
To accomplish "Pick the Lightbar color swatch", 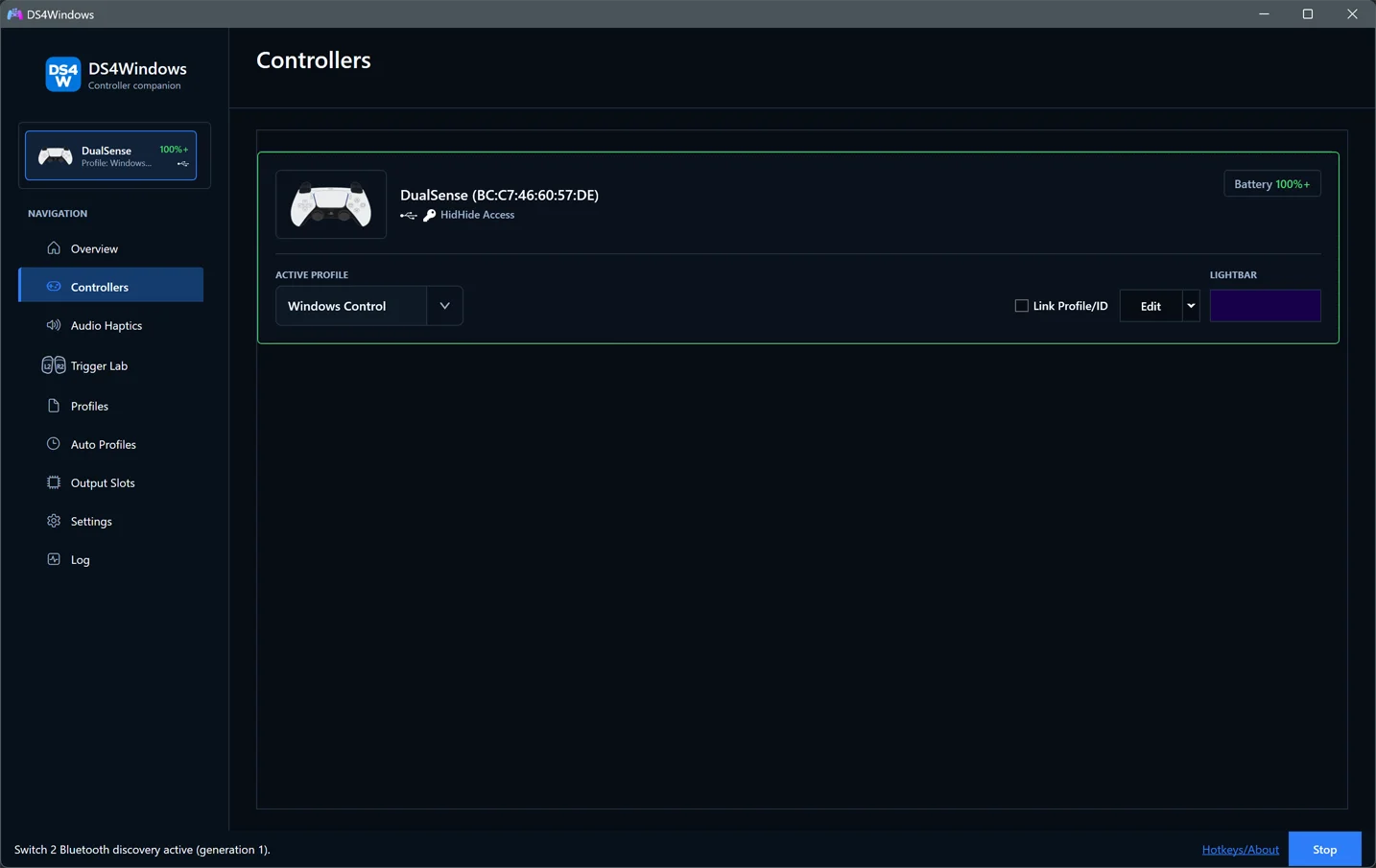I will coord(1265,306).
